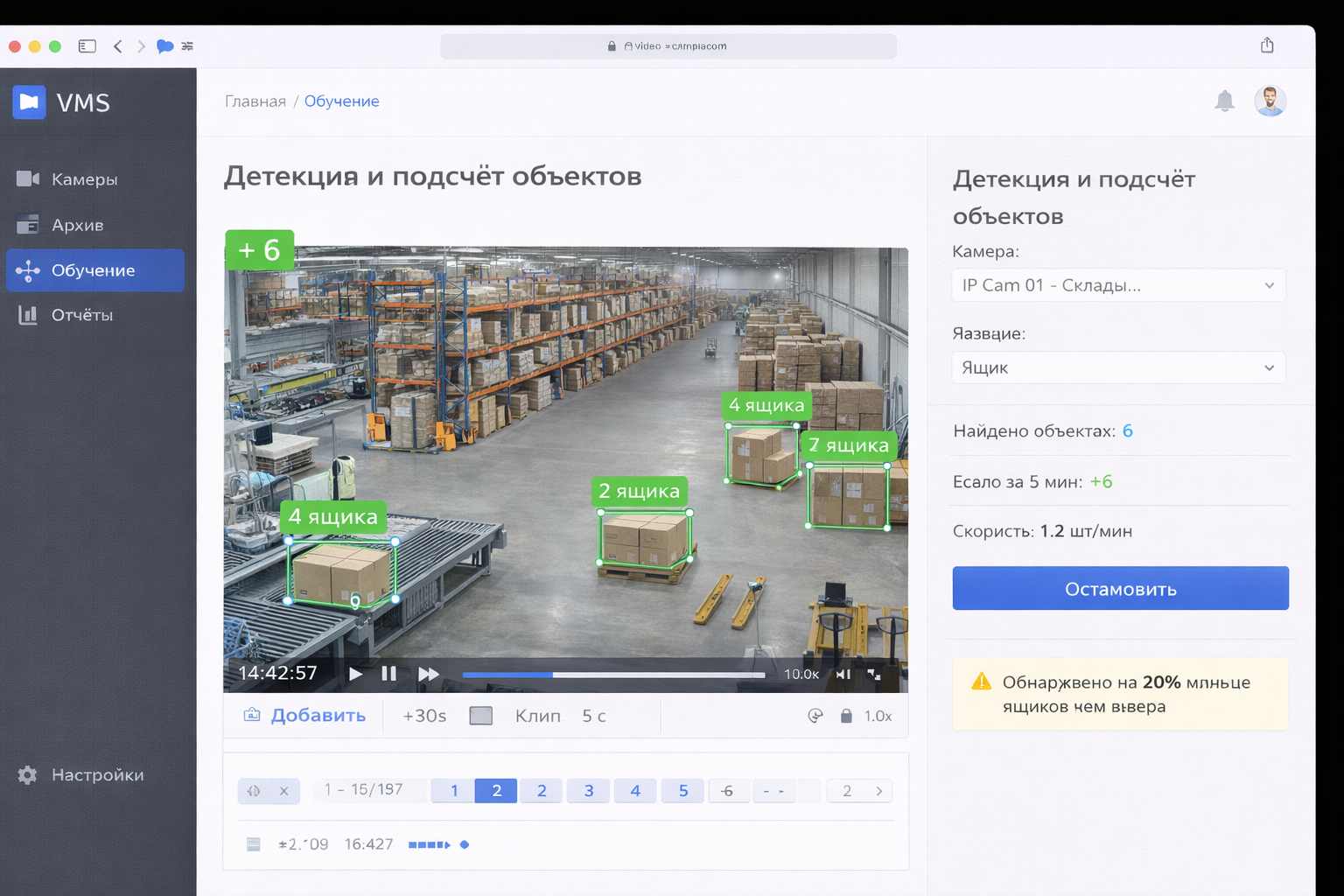Fast-forward the warehouse video
Screen dimensions: 1344x896
tap(429, 674)
